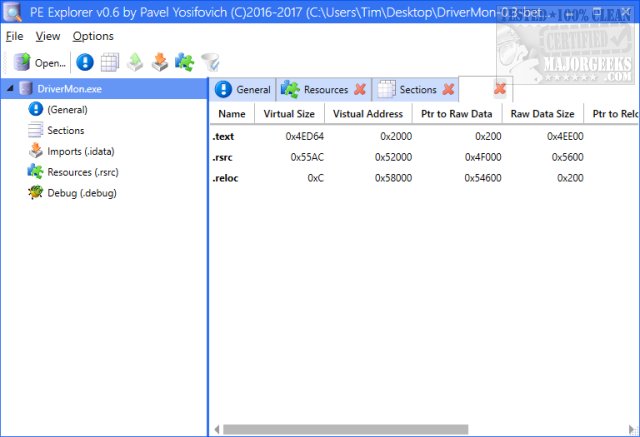Select Imports (.idata) tree item

(x=81, y=151)
